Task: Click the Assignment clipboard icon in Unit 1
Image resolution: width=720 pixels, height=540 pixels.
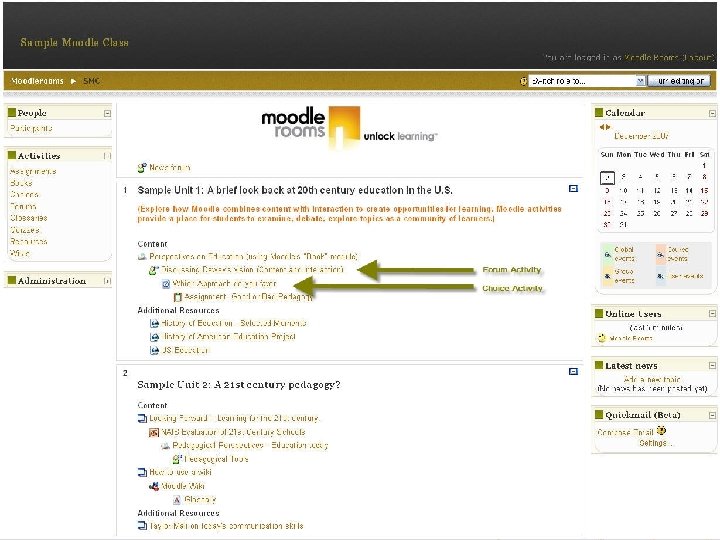Action: coord(178,297)
